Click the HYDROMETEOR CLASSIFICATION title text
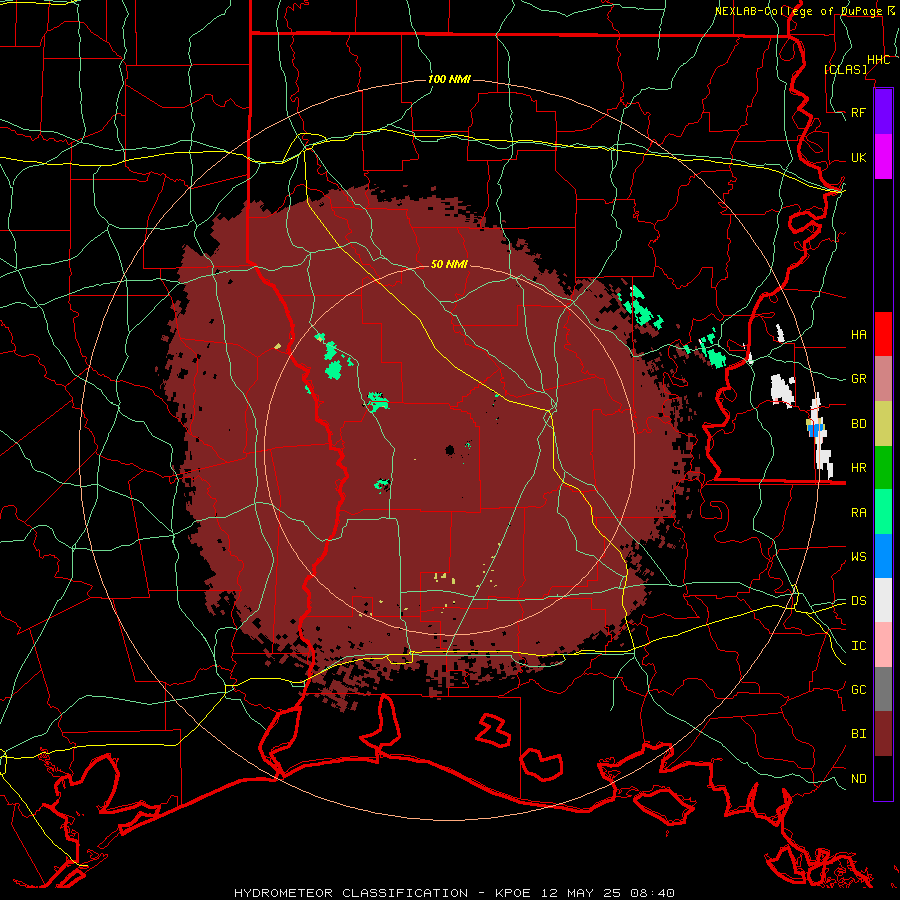This screenshot has width=900, height=900. tap(351, 893)
